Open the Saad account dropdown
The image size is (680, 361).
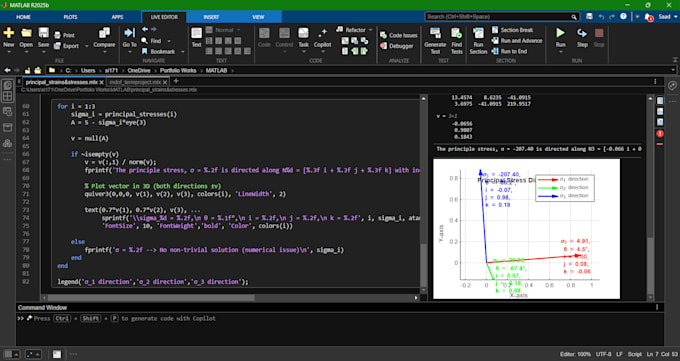(x=667, y=16)
